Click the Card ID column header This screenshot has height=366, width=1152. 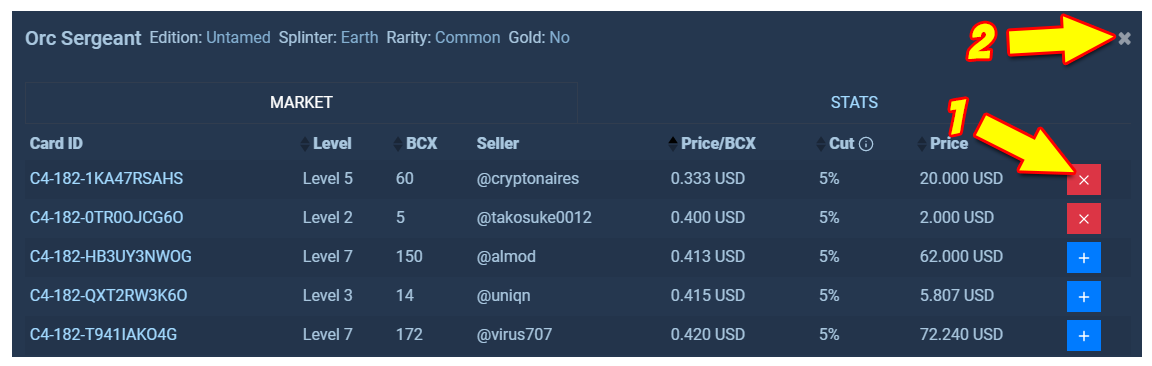pyautogui.click(x=56, y=144)
